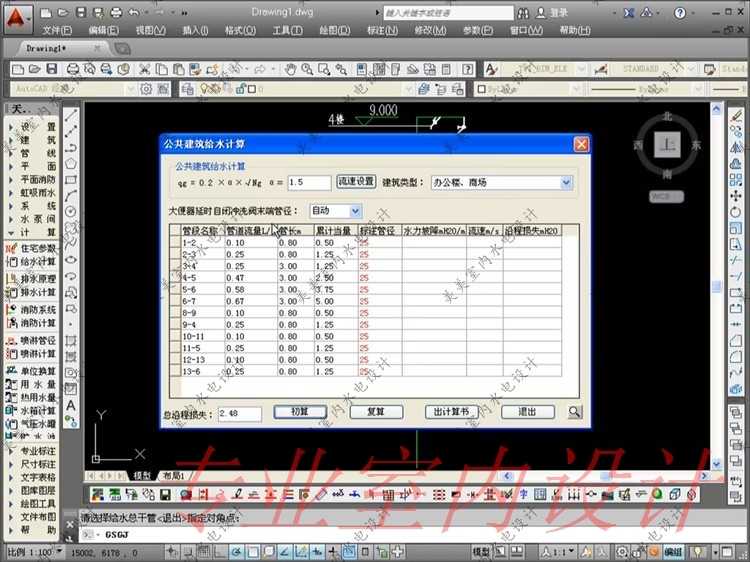This screenshot has width=750, height=562.
Task: Click the magnifier icon next to 退出
Action: 575,412
